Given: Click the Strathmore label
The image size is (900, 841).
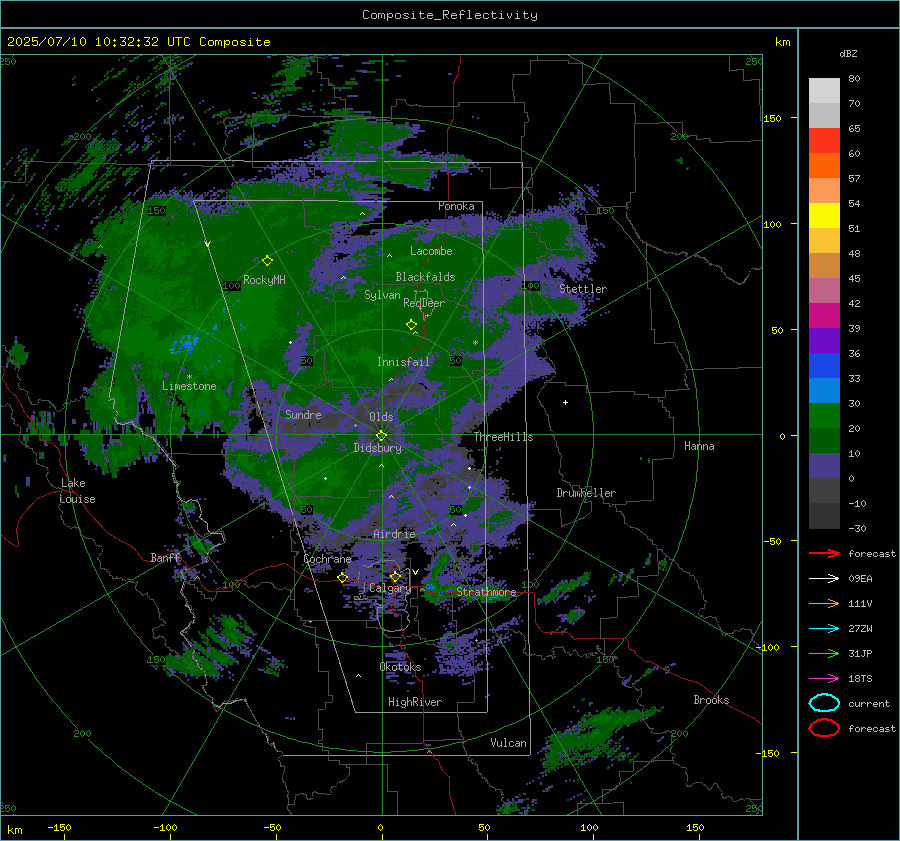Looking at the screenshot, I should (486, 592).
